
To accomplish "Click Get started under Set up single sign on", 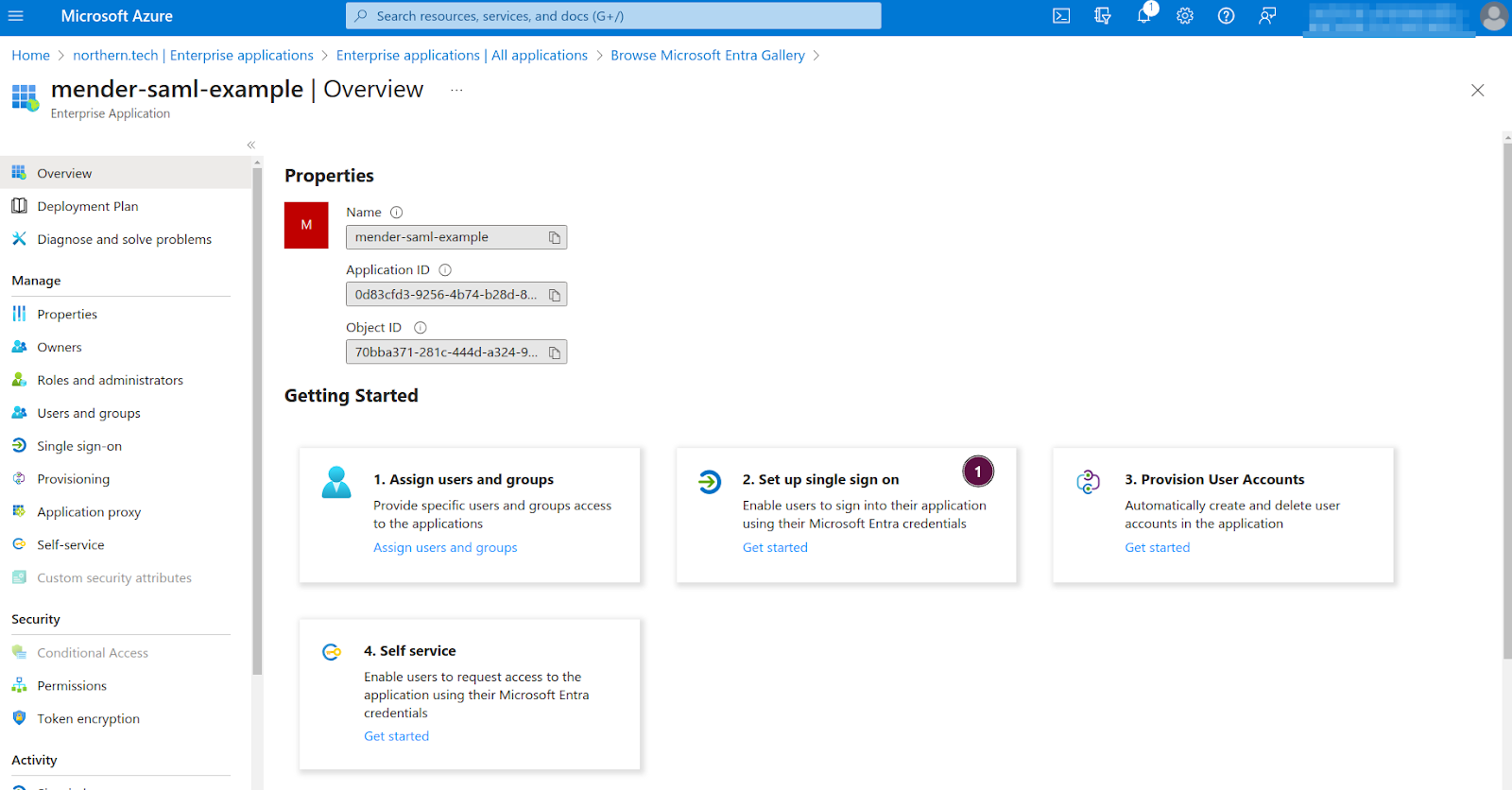I will pos(775,547).
